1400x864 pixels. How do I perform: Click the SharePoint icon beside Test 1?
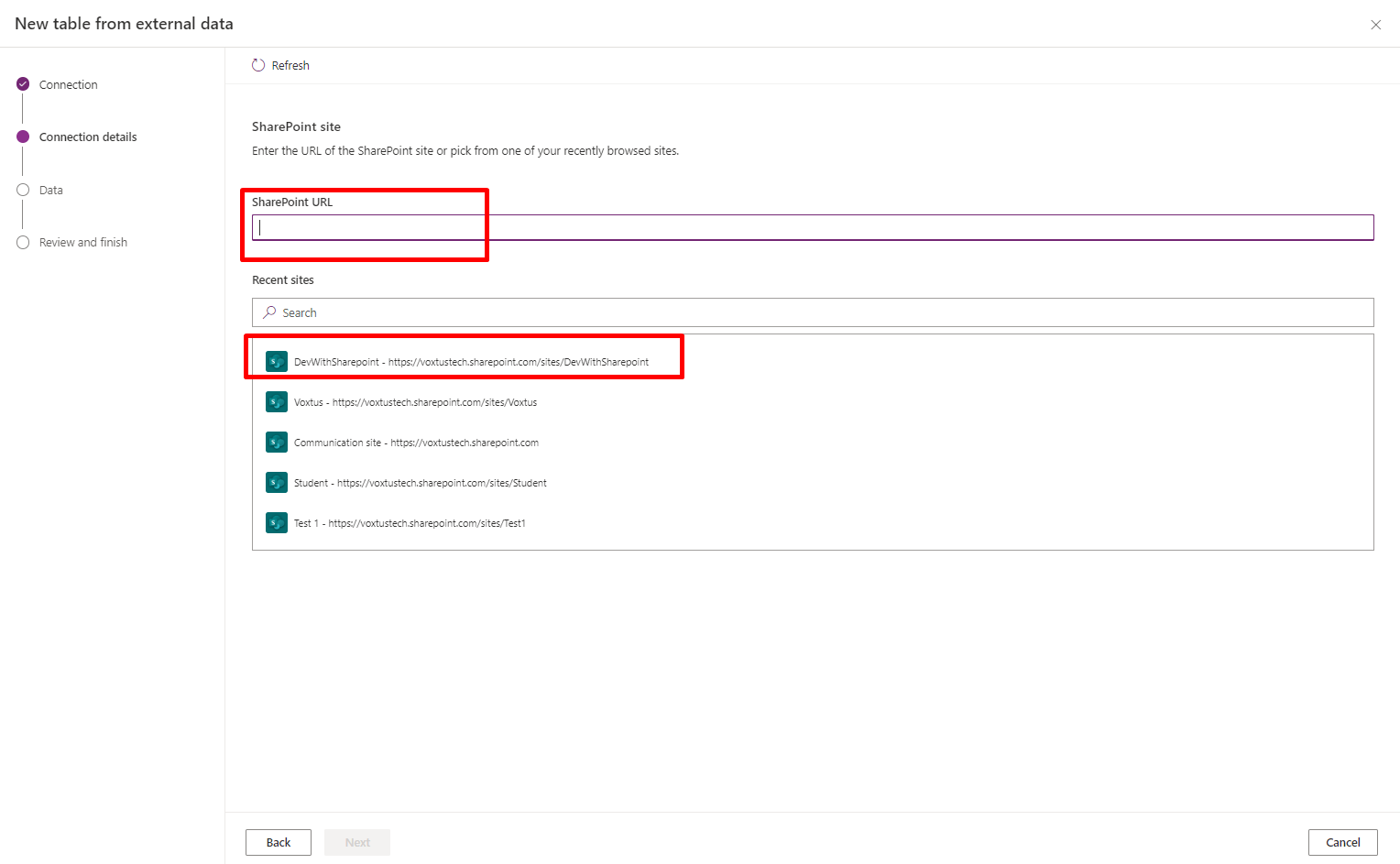[x=276, y=523]
